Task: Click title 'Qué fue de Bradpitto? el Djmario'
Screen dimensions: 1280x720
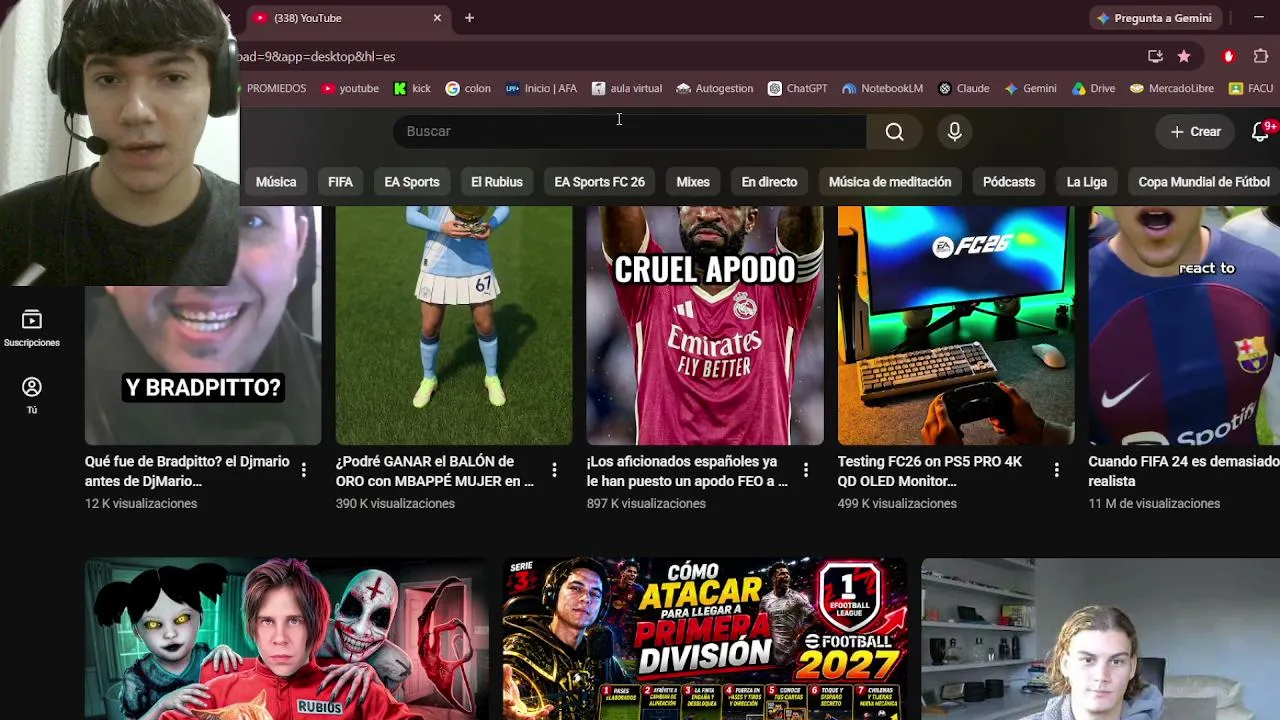Action: tap(187, 471)
